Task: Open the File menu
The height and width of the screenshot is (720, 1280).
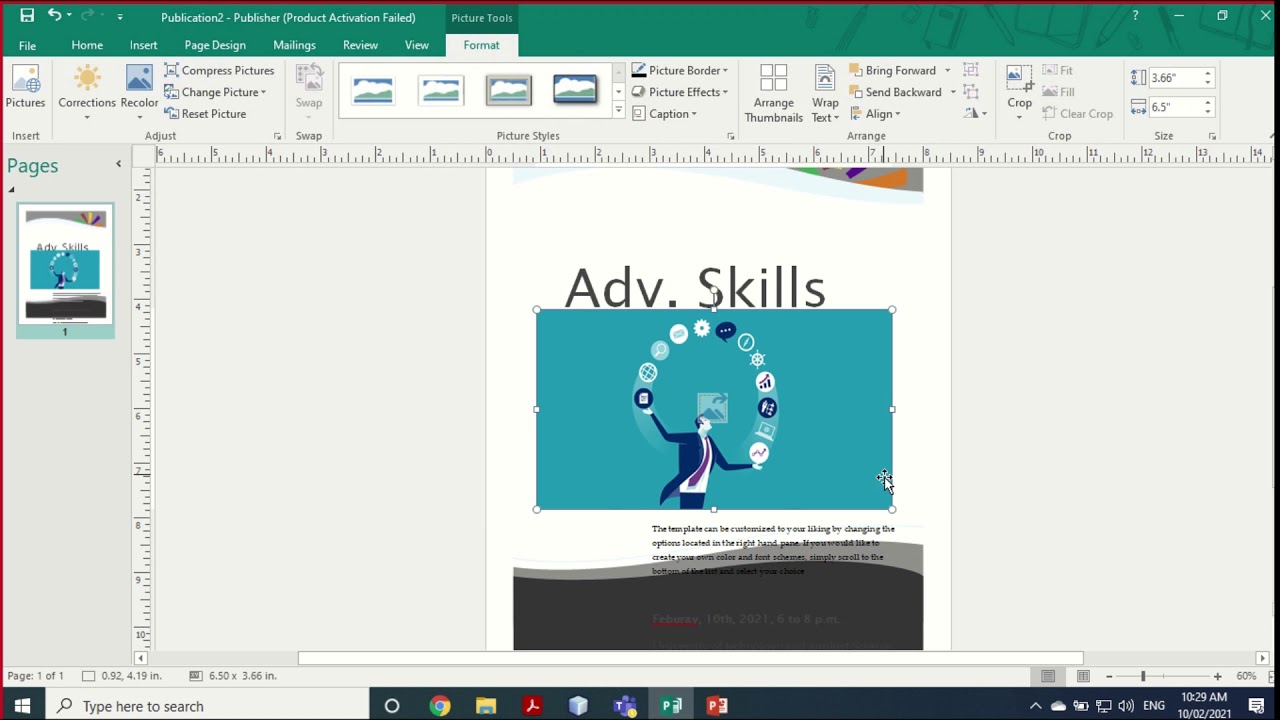Action: point(27,45)
